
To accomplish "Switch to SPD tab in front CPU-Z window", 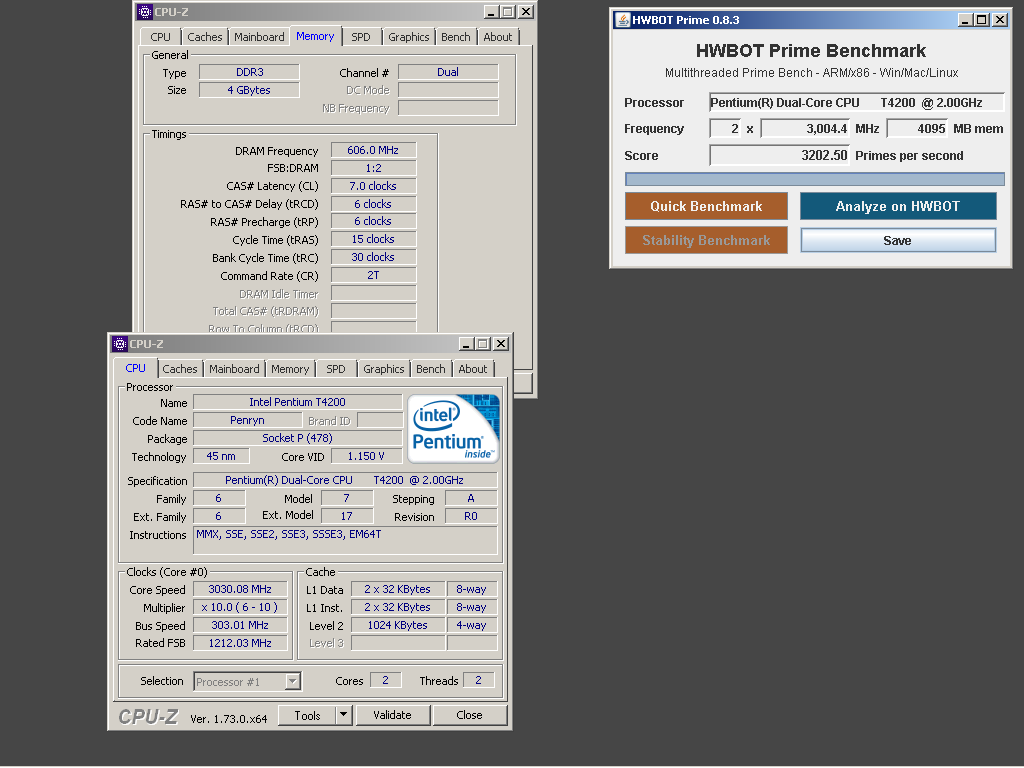I will (x=336, y=369).
